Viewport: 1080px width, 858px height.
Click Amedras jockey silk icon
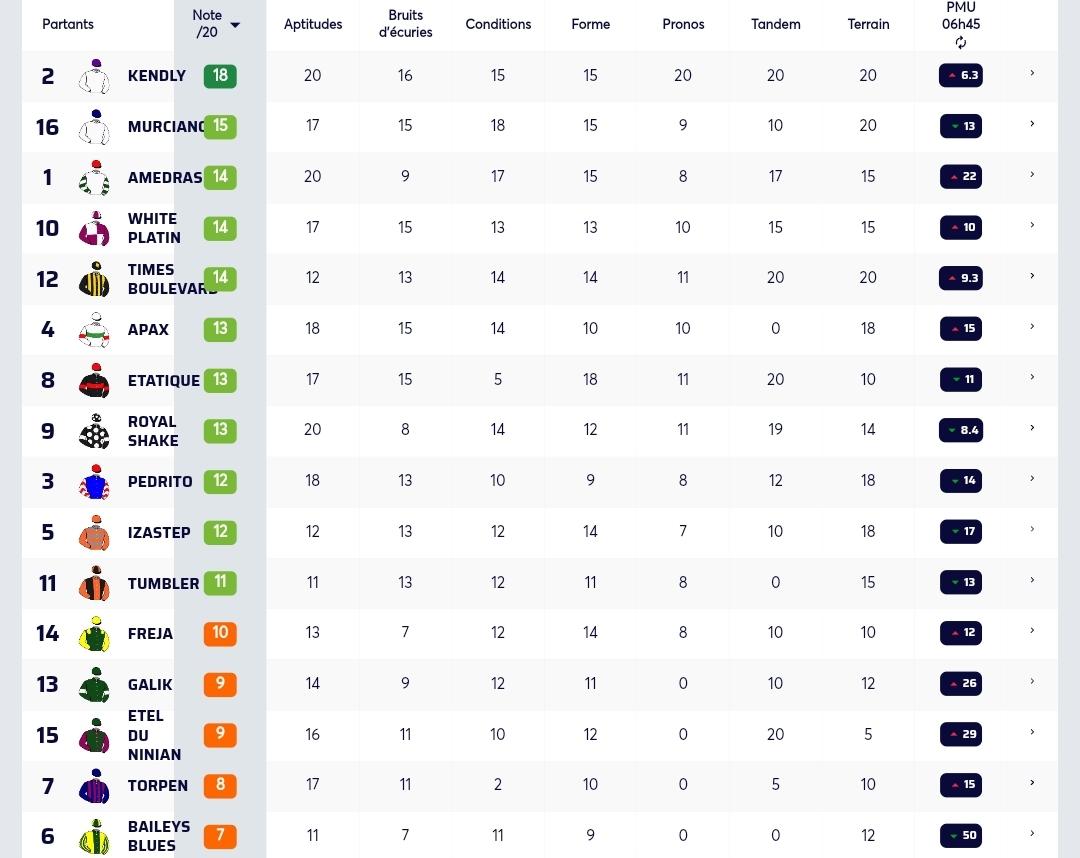[x=94, y=178]
